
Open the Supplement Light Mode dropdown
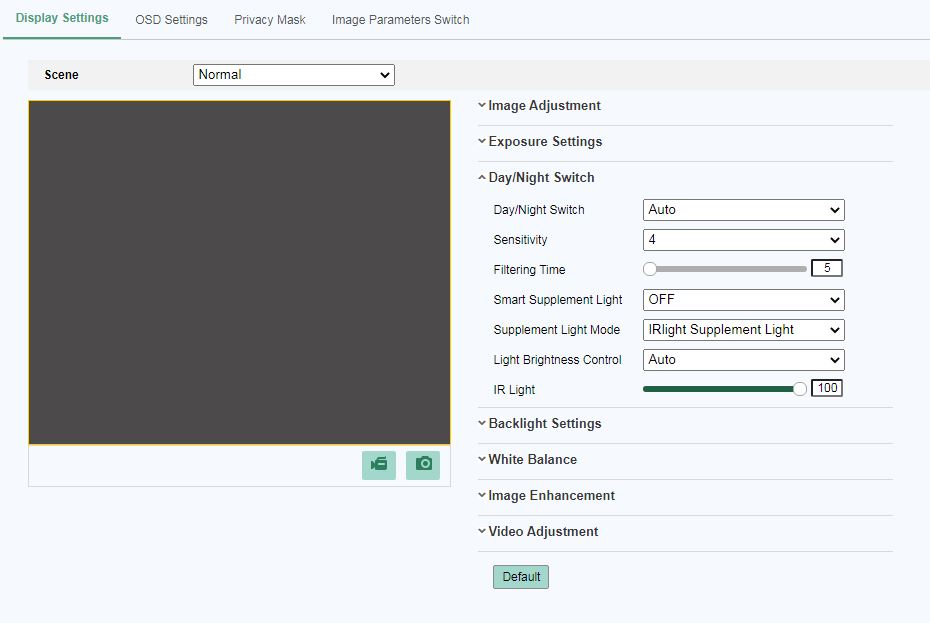pos(743,330)
